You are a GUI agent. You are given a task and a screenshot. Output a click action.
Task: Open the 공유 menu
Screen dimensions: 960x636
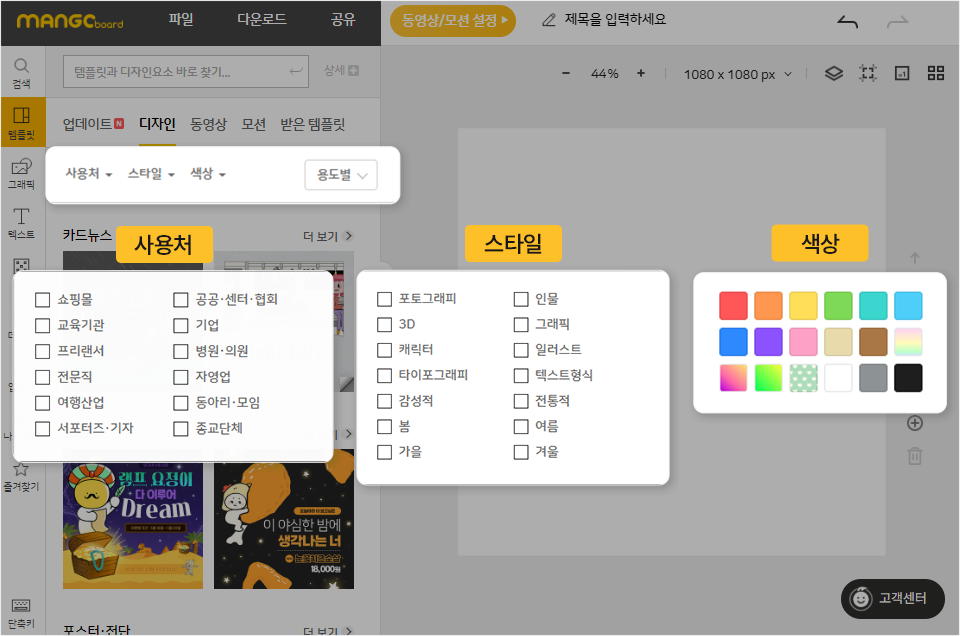click(x=343, y=20)
